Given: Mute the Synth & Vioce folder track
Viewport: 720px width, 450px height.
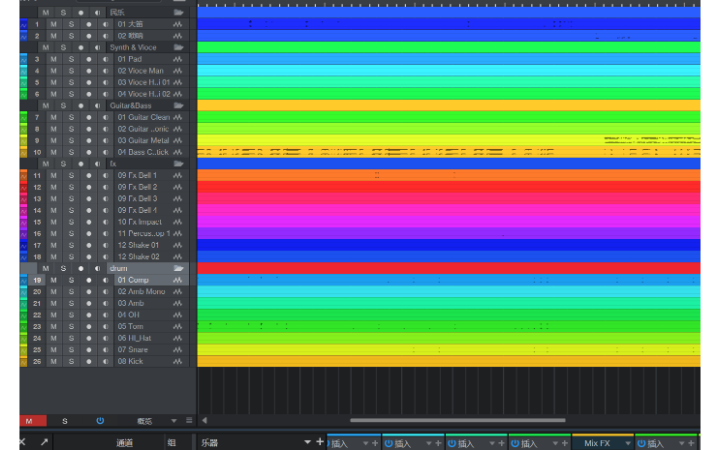Looking at the screenshot, I should [x=45, y=47].
